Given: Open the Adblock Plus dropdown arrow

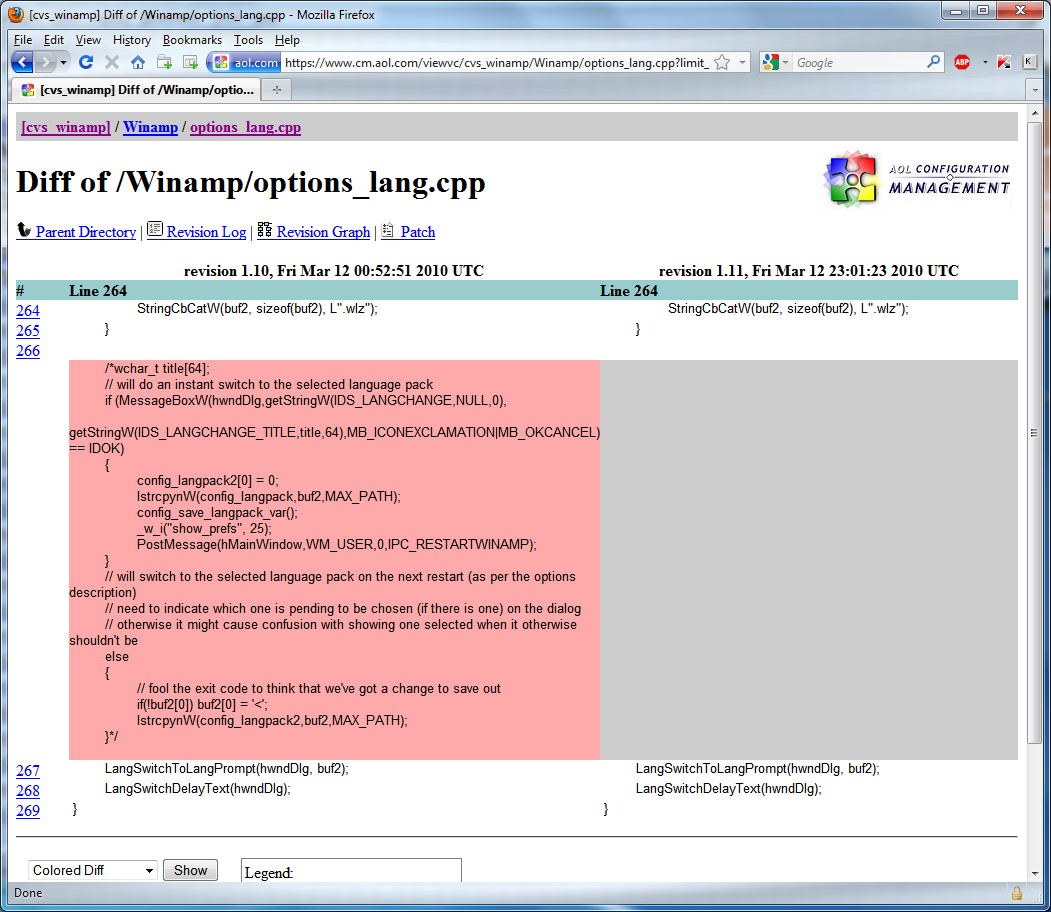Looking at the screenshot, I should click(985, 62).
